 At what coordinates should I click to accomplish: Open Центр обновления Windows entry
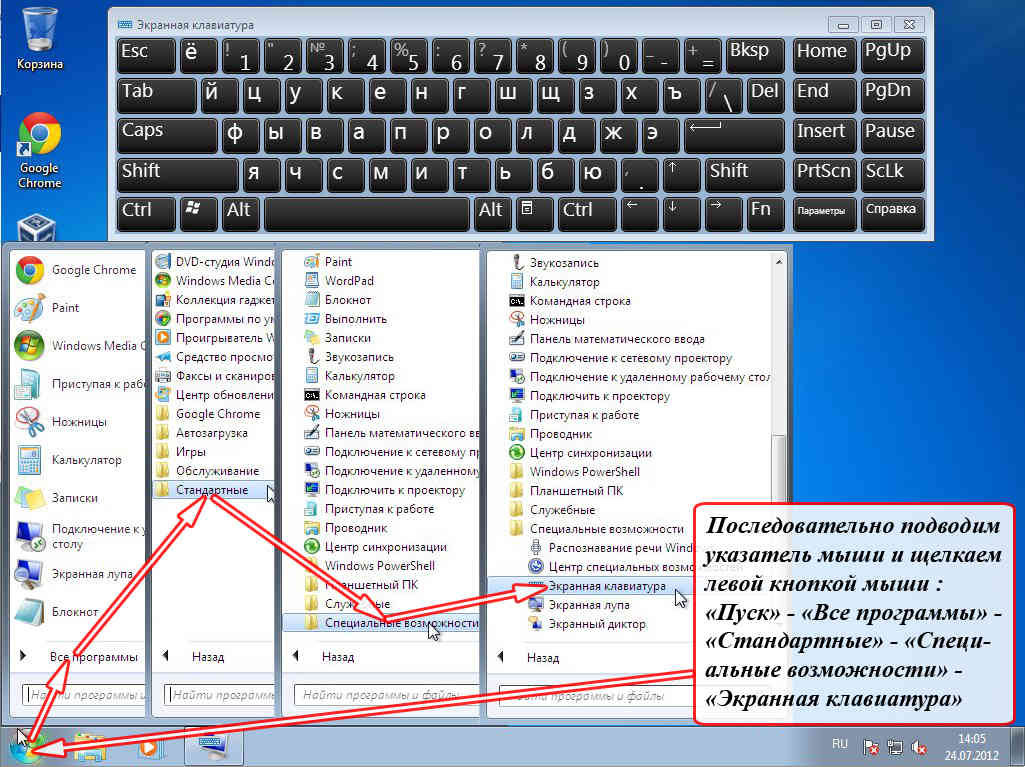(214, 395)
